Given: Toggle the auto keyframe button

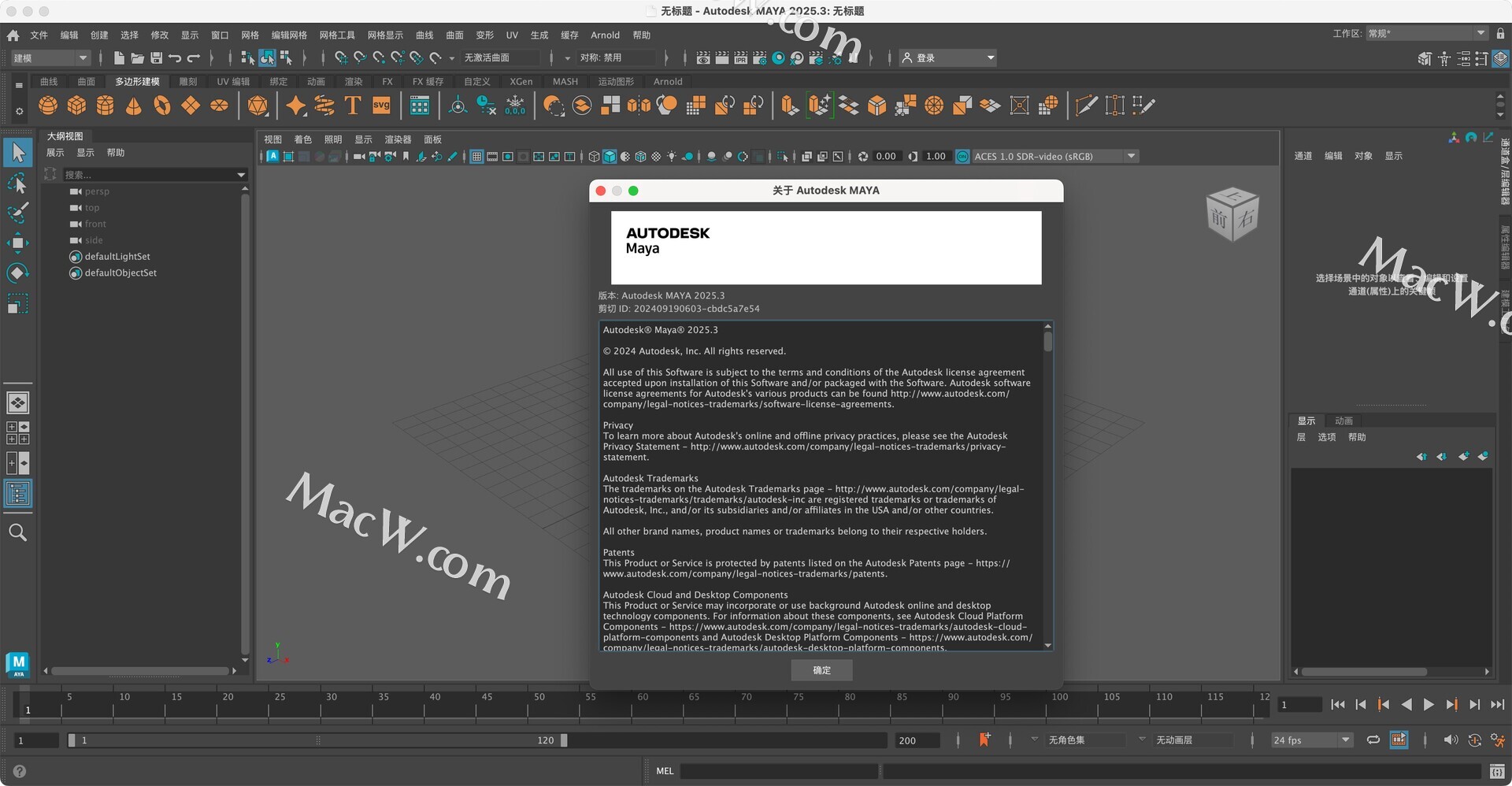Looking at the screenshot, I should 1474,740.
